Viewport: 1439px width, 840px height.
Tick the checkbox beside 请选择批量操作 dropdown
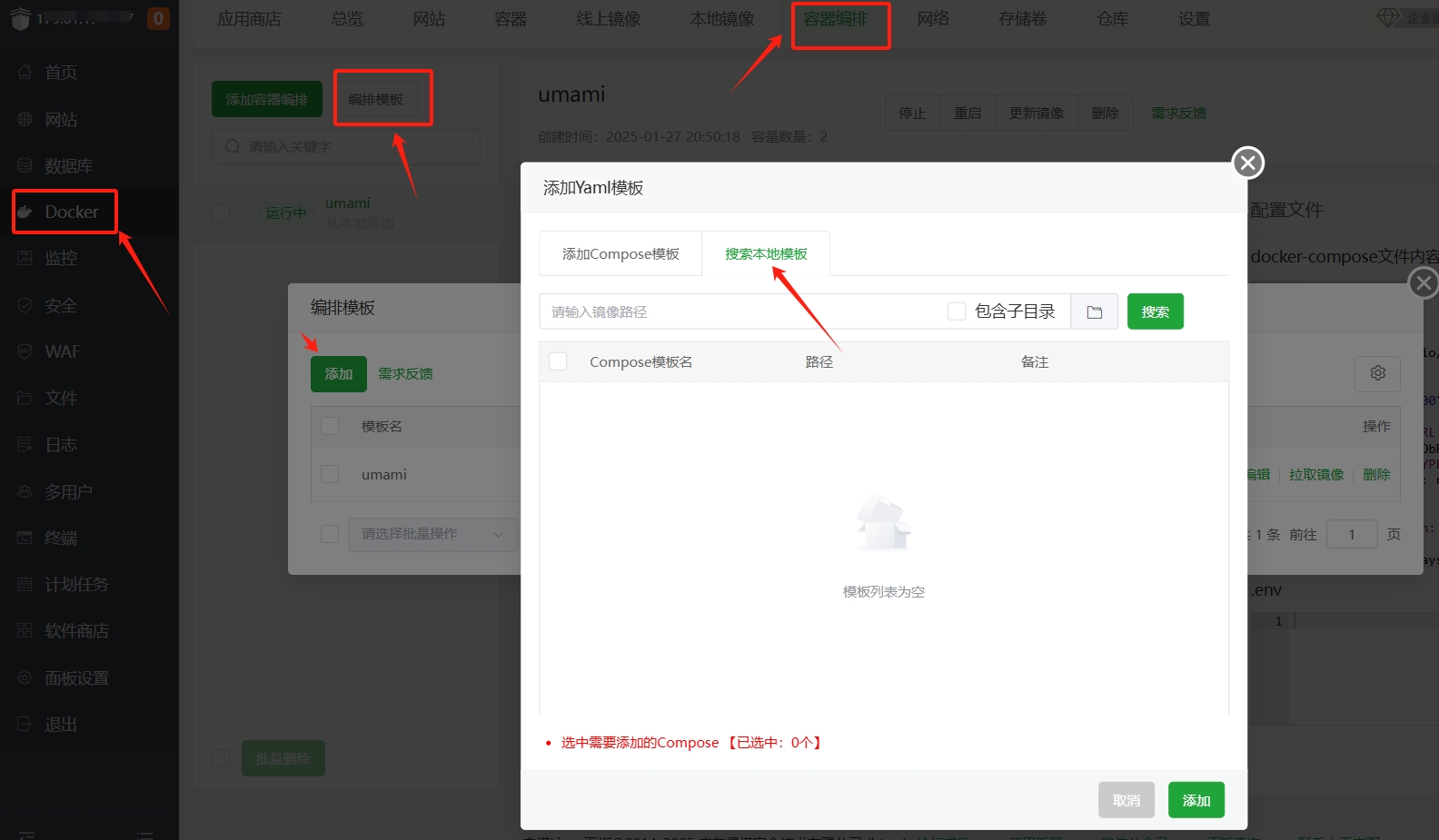pyautogui.click(x=331, y=534)
